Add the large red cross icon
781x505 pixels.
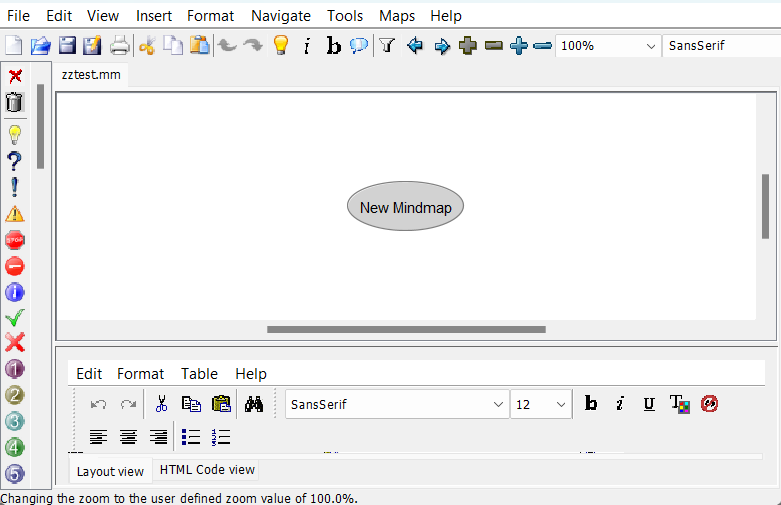15,343
